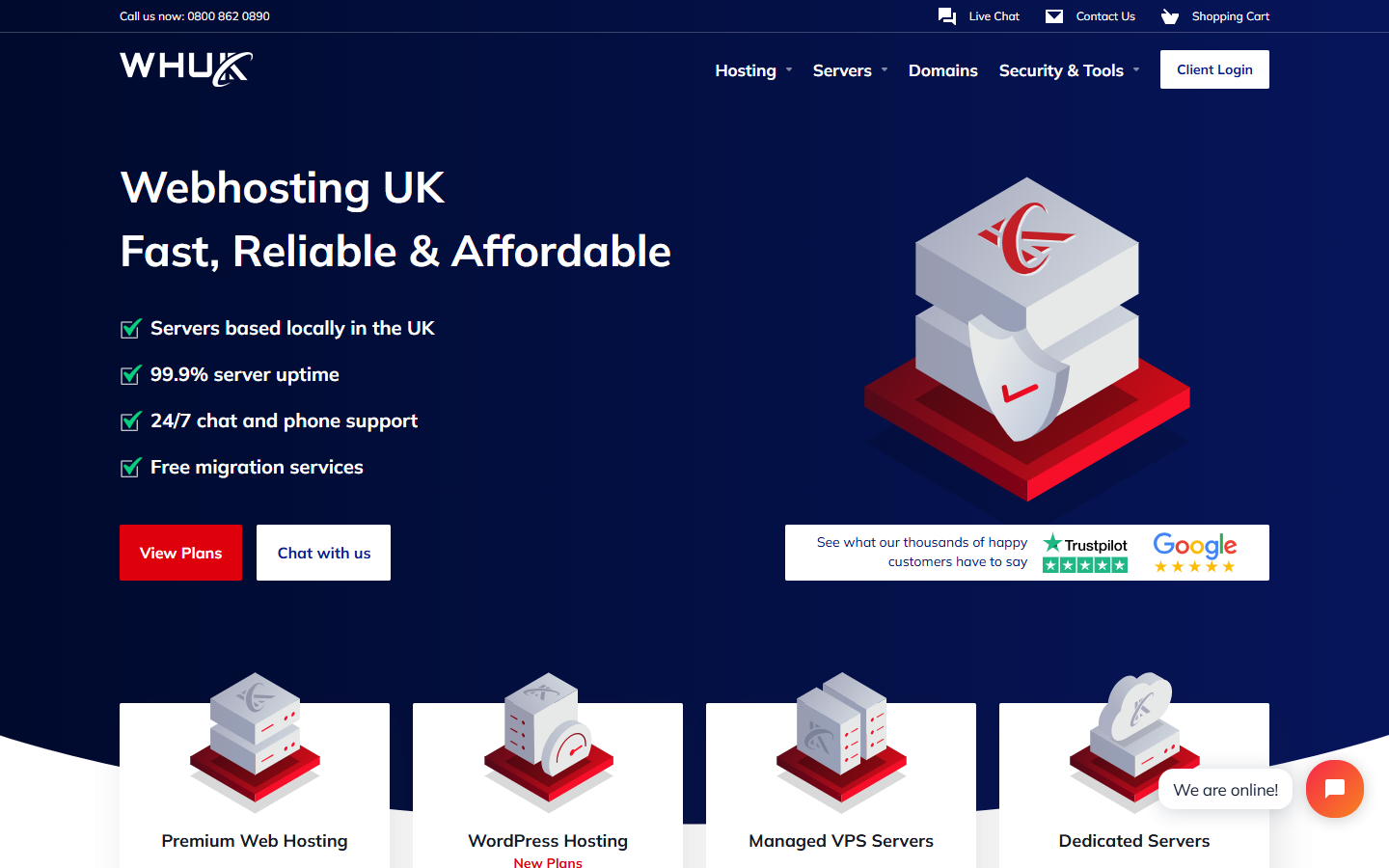The width and height of the screenshot is (1389, 868).
Task: Click the Google reviews logo
Action: coord(1195,553)
